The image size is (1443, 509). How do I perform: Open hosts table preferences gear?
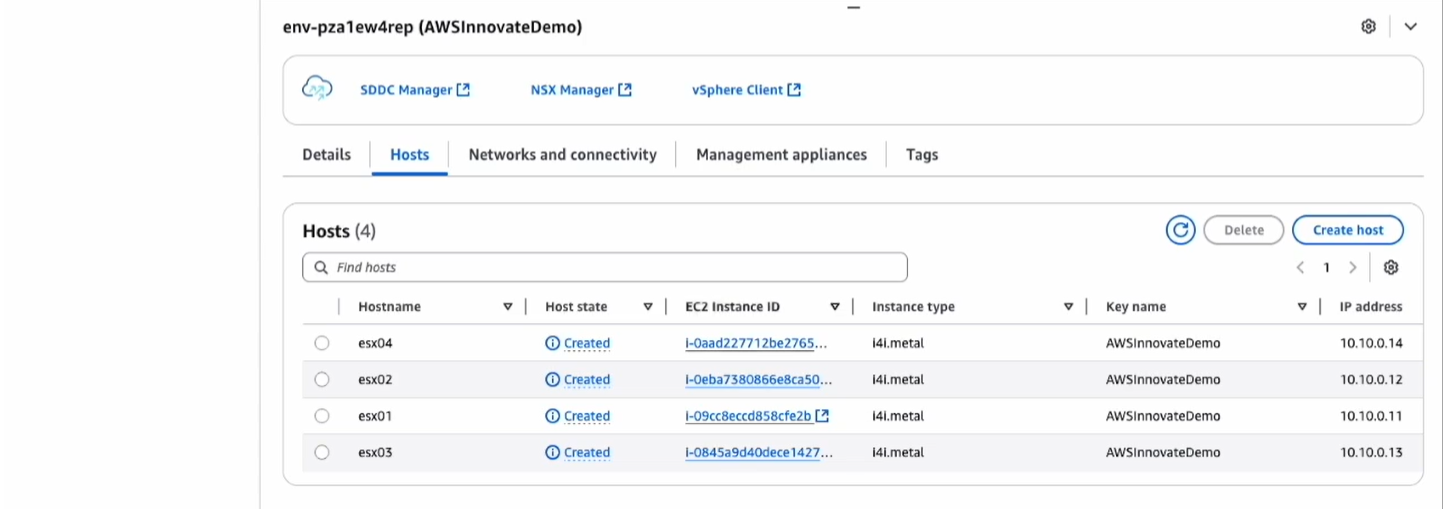point(1391,267)
